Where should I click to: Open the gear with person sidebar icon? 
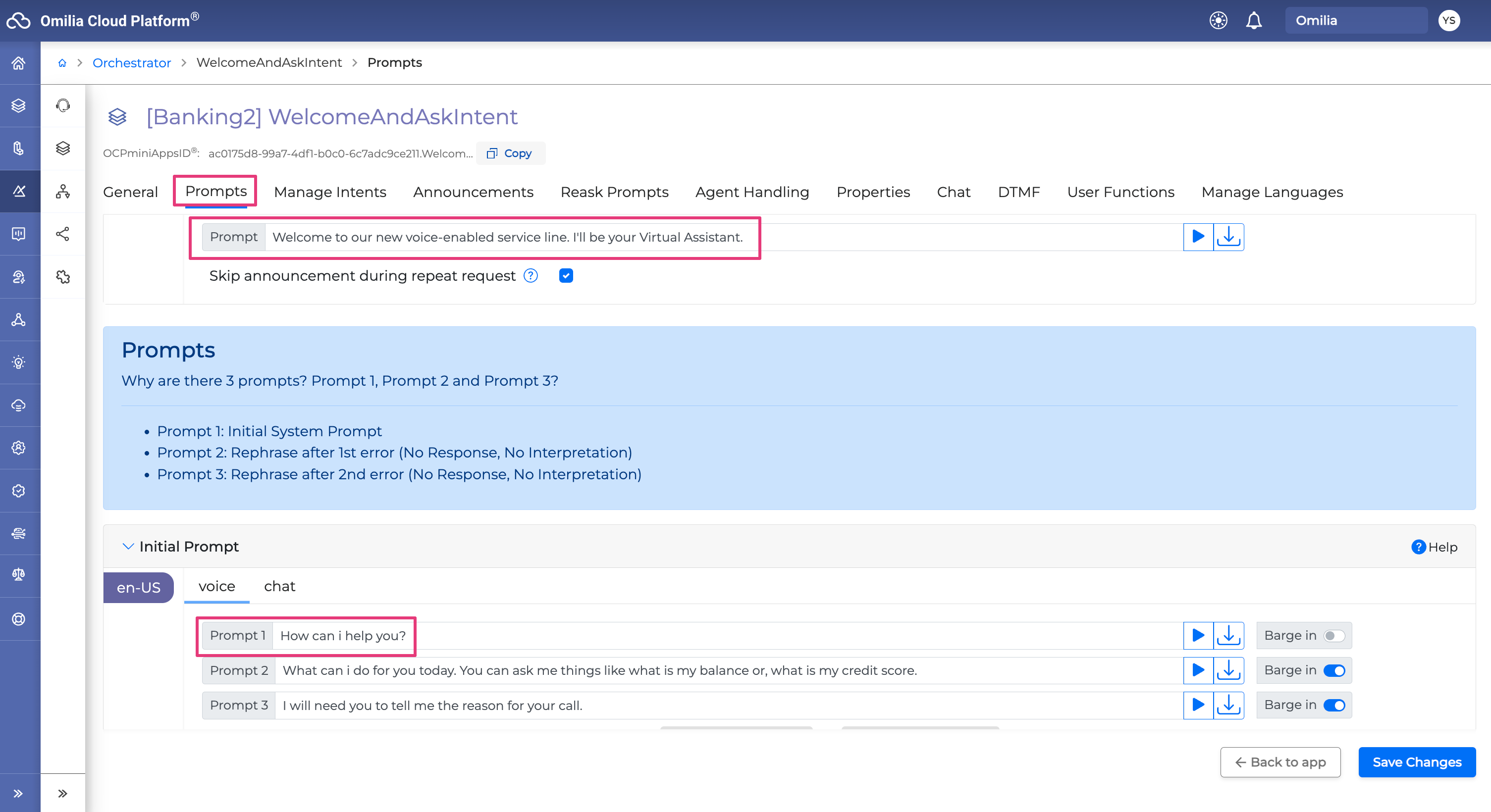pyautogui.click(x=19, y=448)
